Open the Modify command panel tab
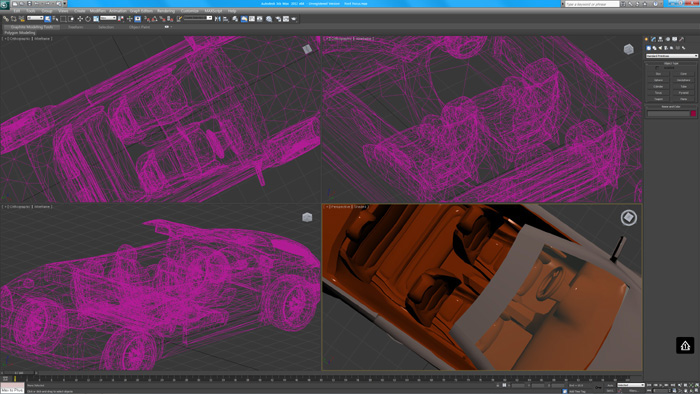Viewport: 700px width, 394px height. coord(653,39)
